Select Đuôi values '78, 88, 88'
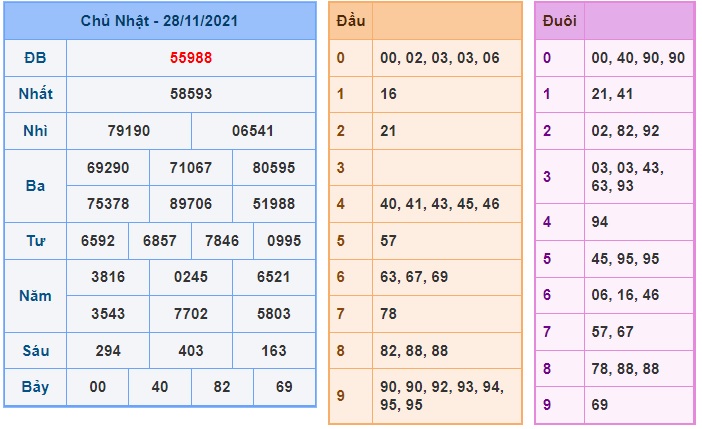This screenshot has height=429, width=702. (625, 369)
